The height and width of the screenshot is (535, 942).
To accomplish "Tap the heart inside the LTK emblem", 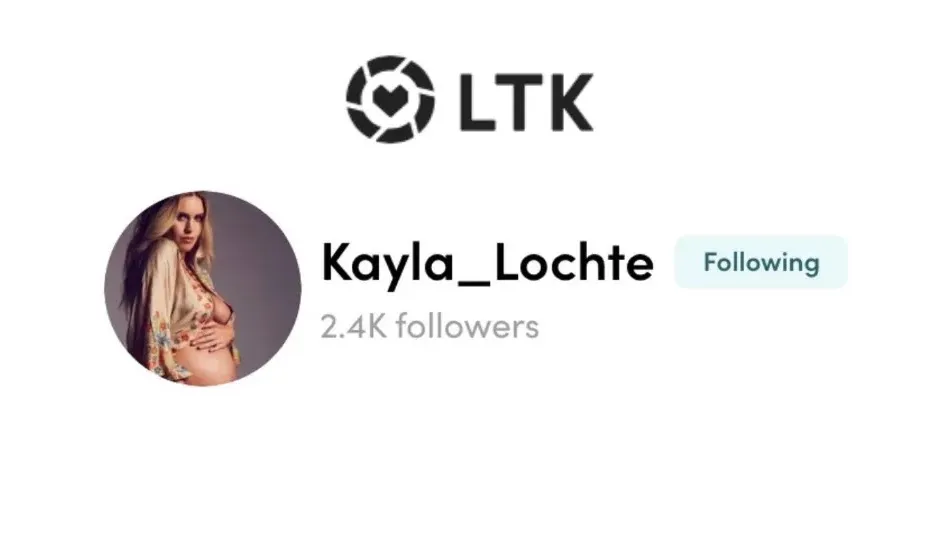I will (x=390, y=99).
